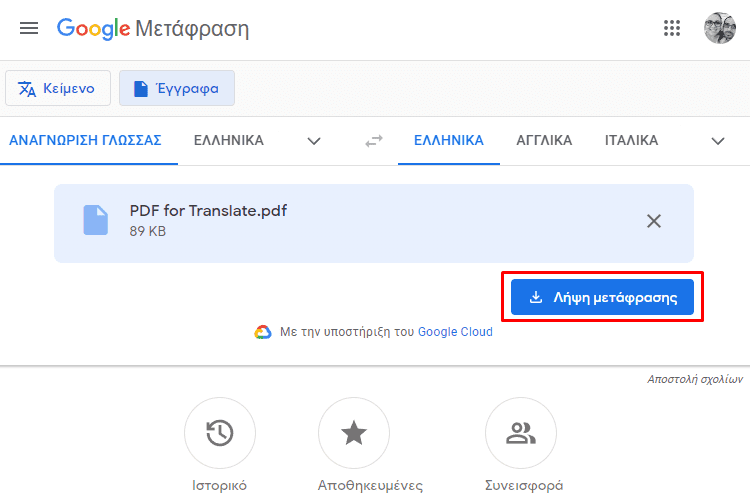Click the Google logo
This screenshot has width=750, height=500.
pyautogui.click(x=93, y=29)
